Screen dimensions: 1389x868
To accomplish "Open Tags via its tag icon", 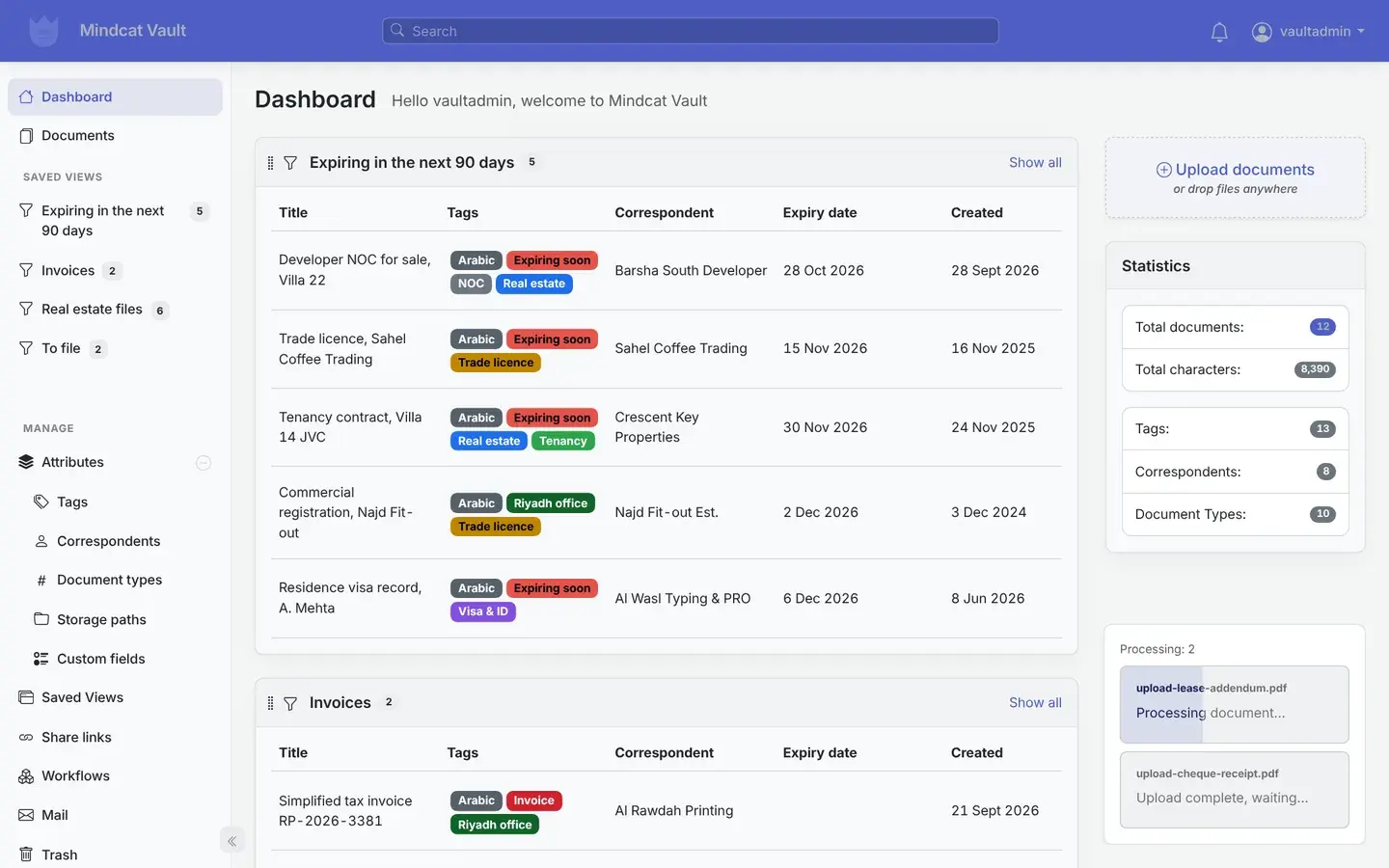I will pyautogui.click(x=41, y=502).
